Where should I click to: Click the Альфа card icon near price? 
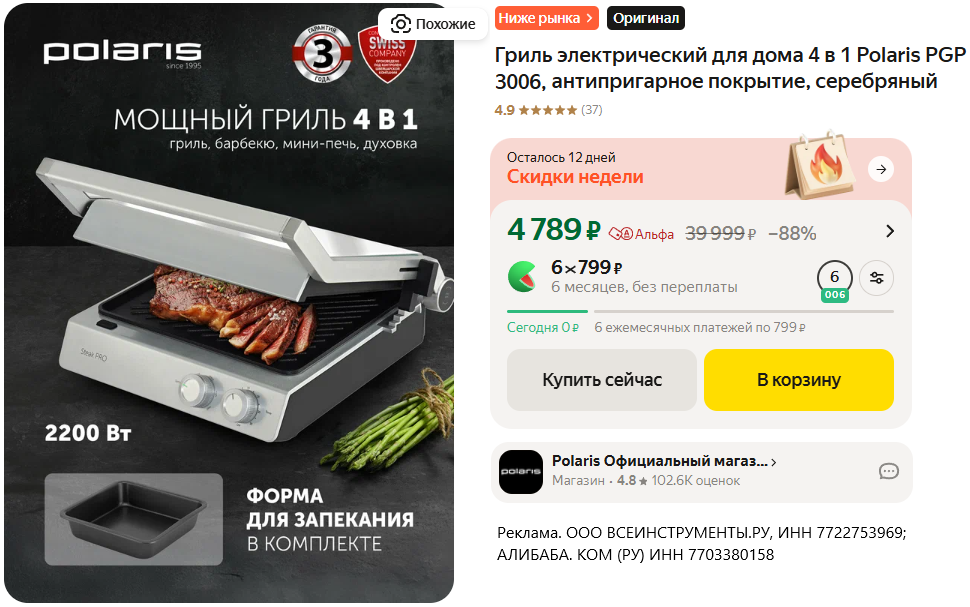coord(620,234)
